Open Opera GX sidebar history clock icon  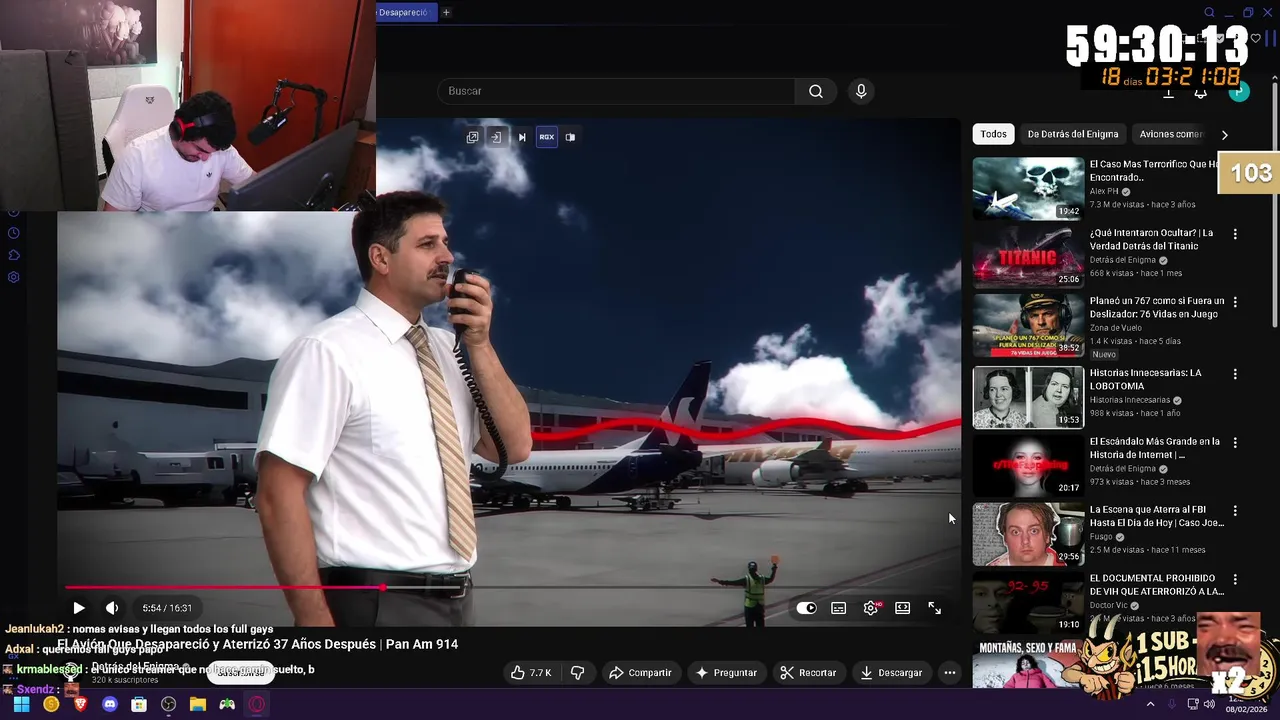click(13, 233)
